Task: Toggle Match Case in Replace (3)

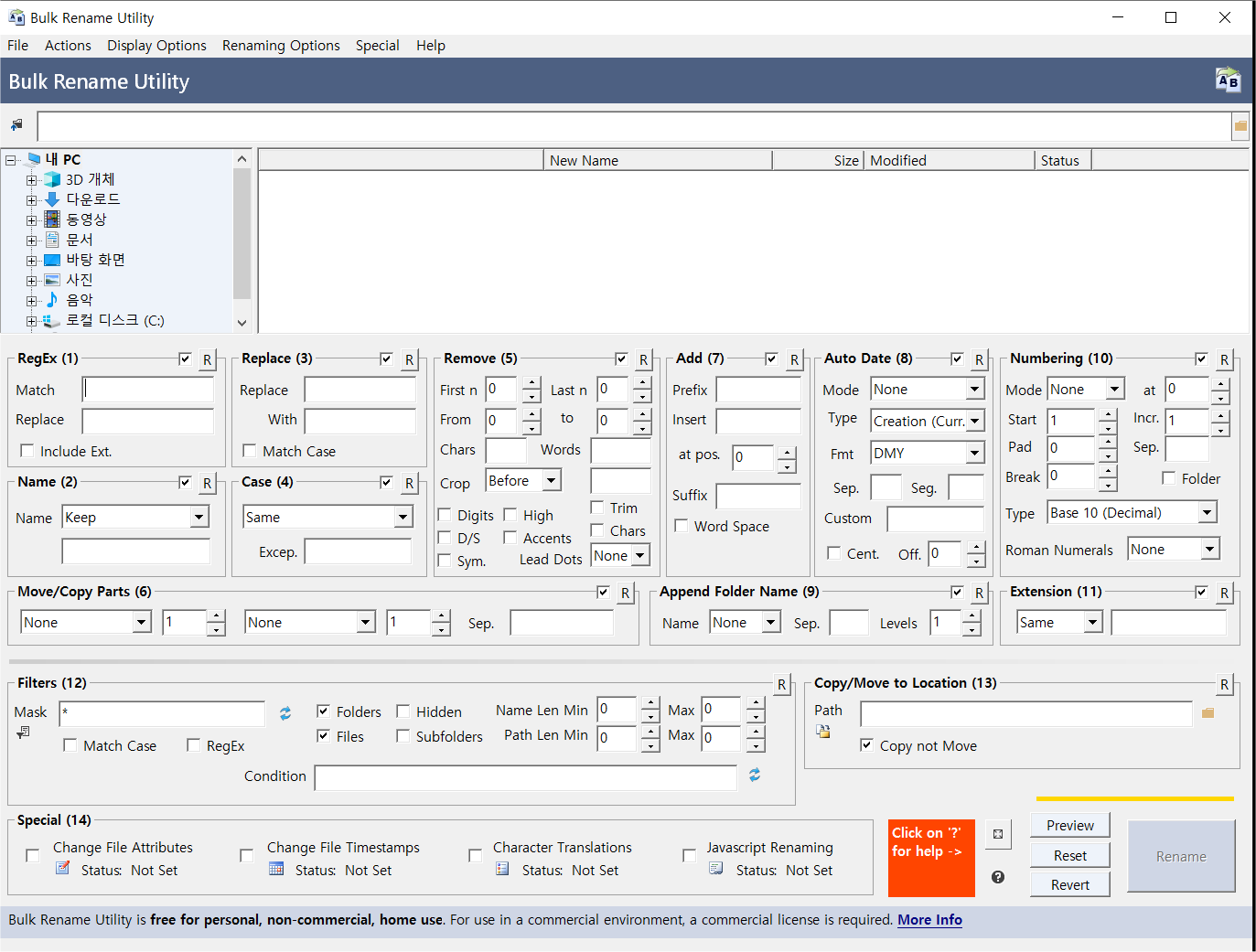Action: [249, 451]
